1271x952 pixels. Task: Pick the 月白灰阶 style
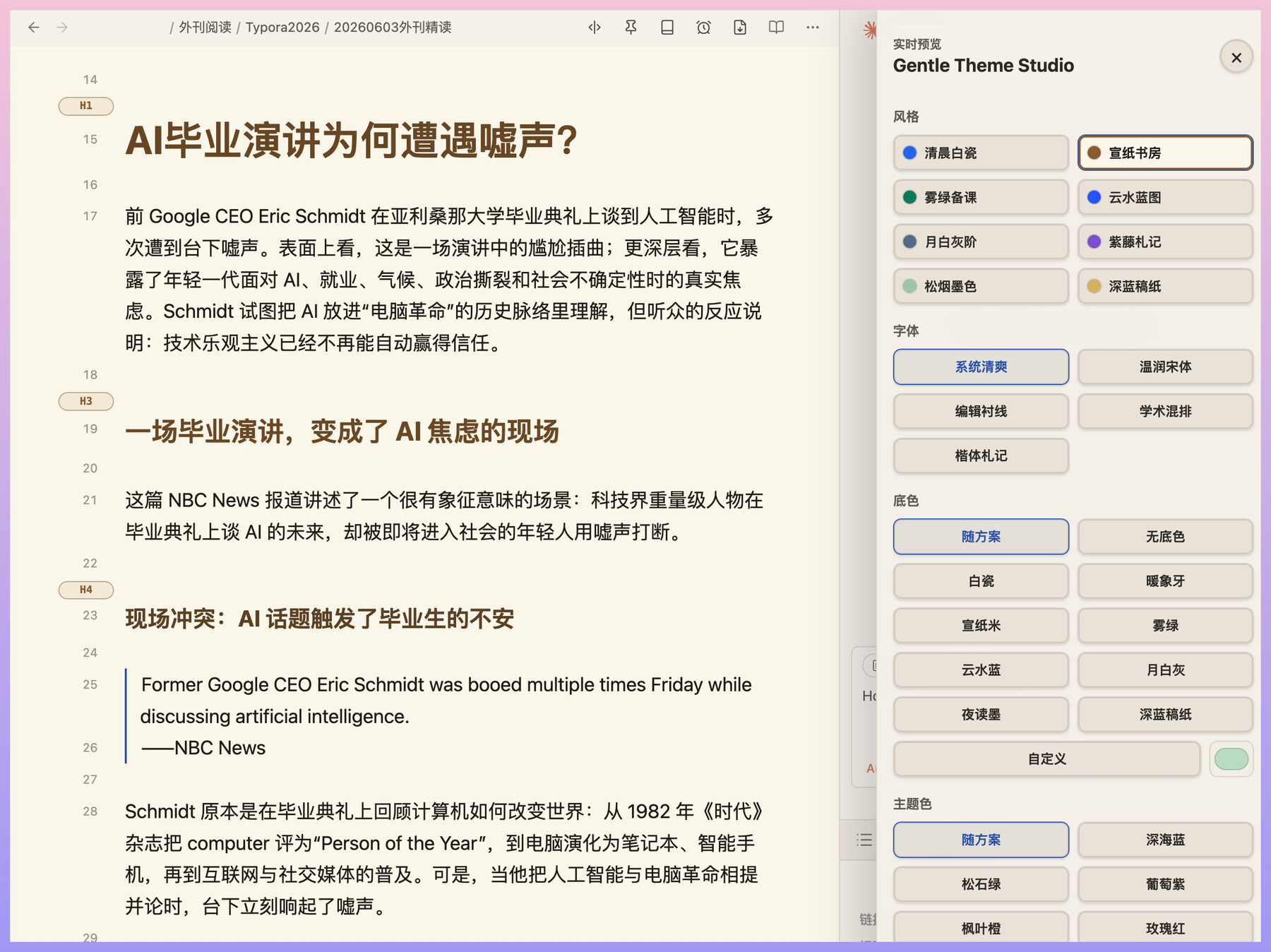[981, 242]
